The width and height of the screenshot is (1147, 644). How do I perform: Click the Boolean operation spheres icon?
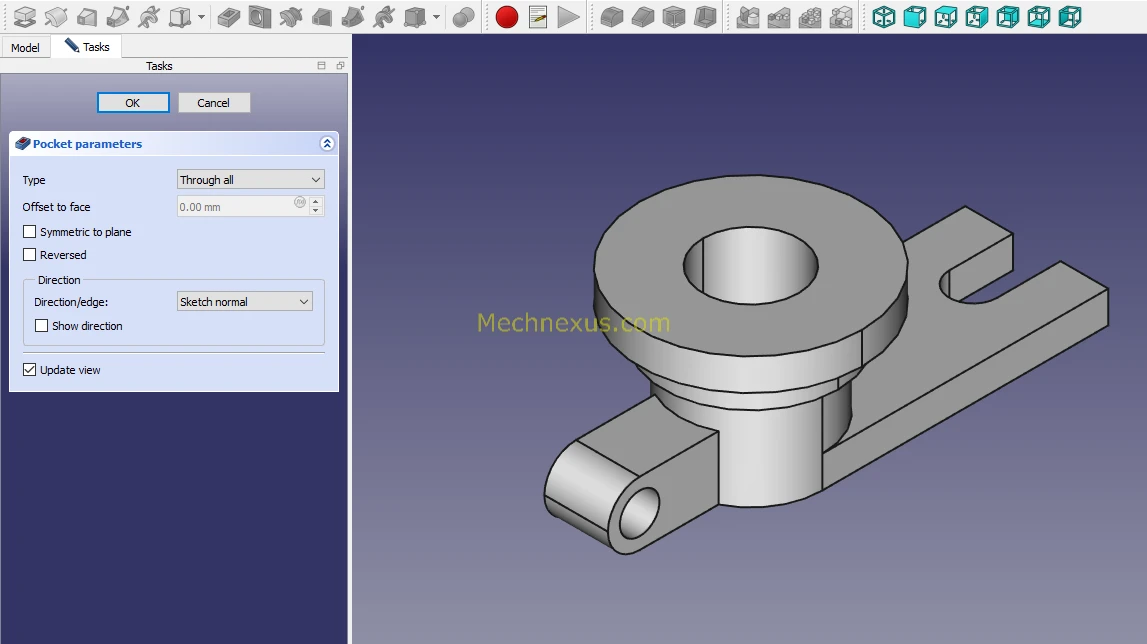tap(463, 17)
